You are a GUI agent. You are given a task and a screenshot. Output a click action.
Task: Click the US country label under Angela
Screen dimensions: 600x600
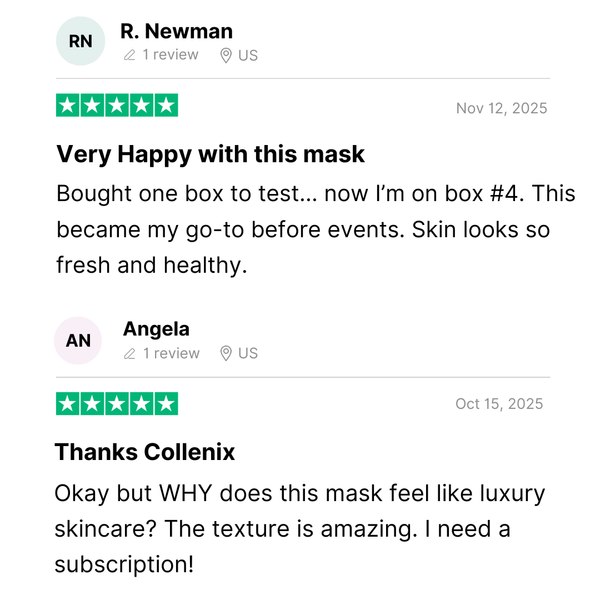tap(248, 354)
